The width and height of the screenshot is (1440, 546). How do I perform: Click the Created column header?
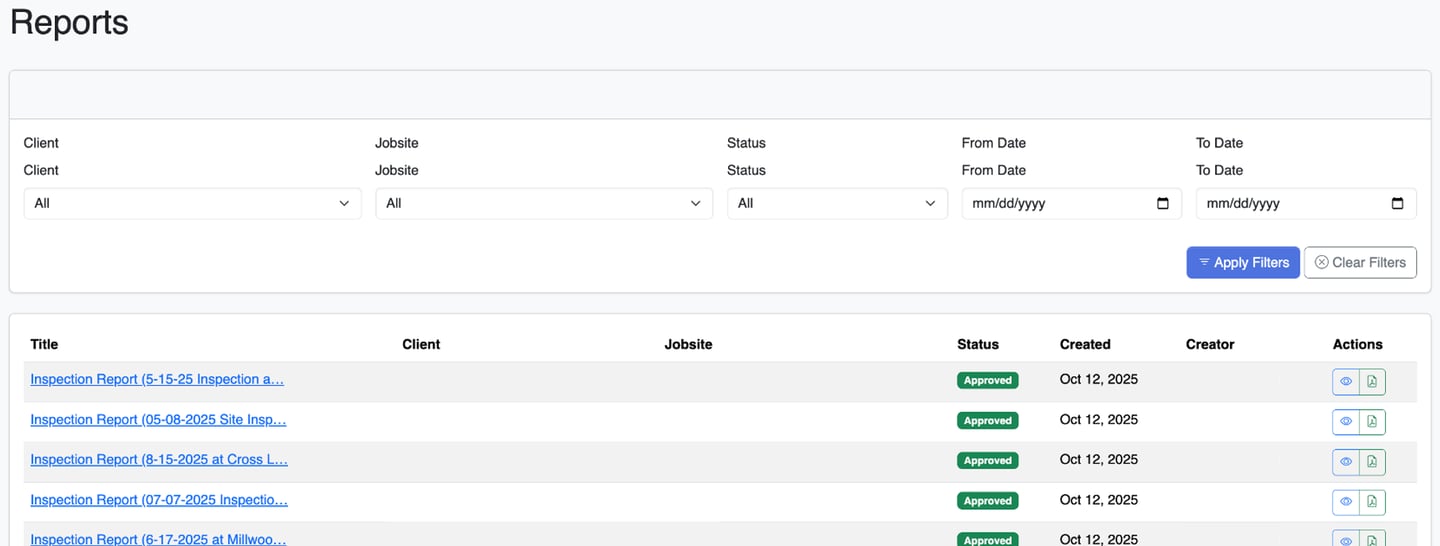pyautogui.click(x=1085, y=344)
